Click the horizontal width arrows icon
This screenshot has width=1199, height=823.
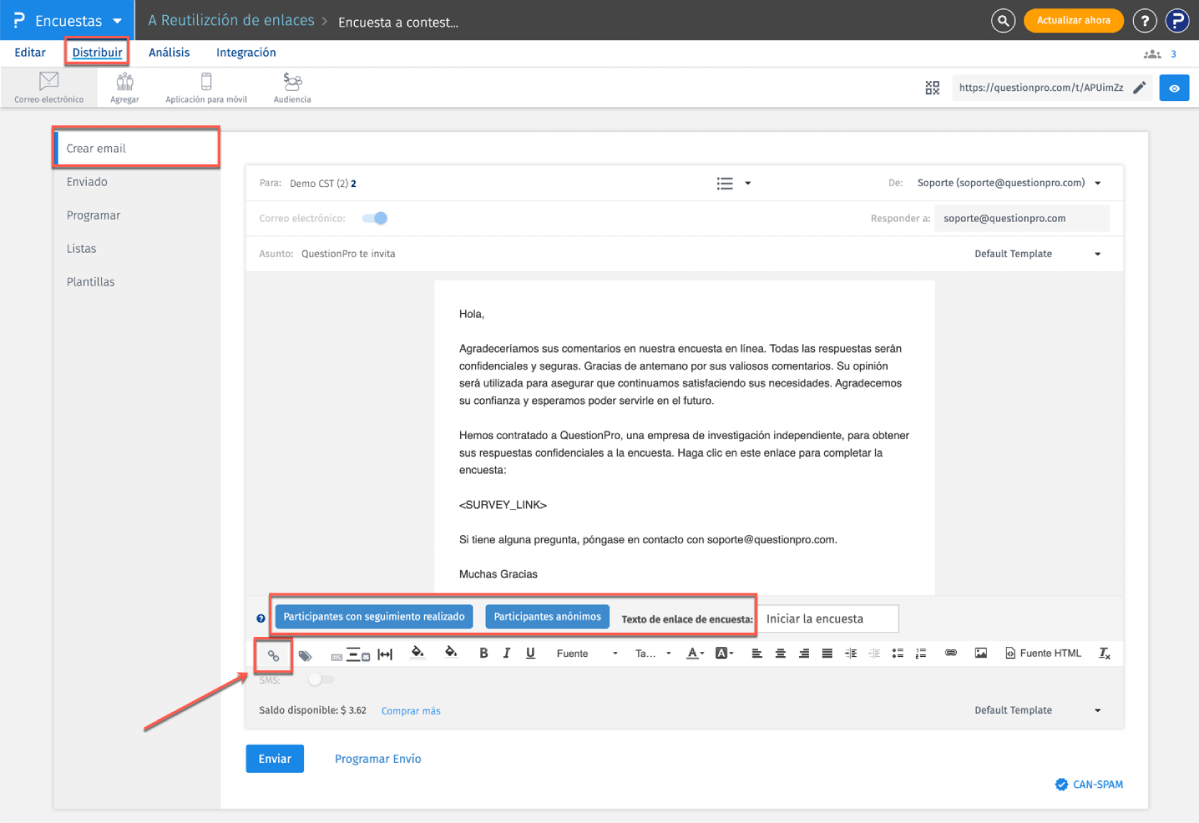coord(385,654)
